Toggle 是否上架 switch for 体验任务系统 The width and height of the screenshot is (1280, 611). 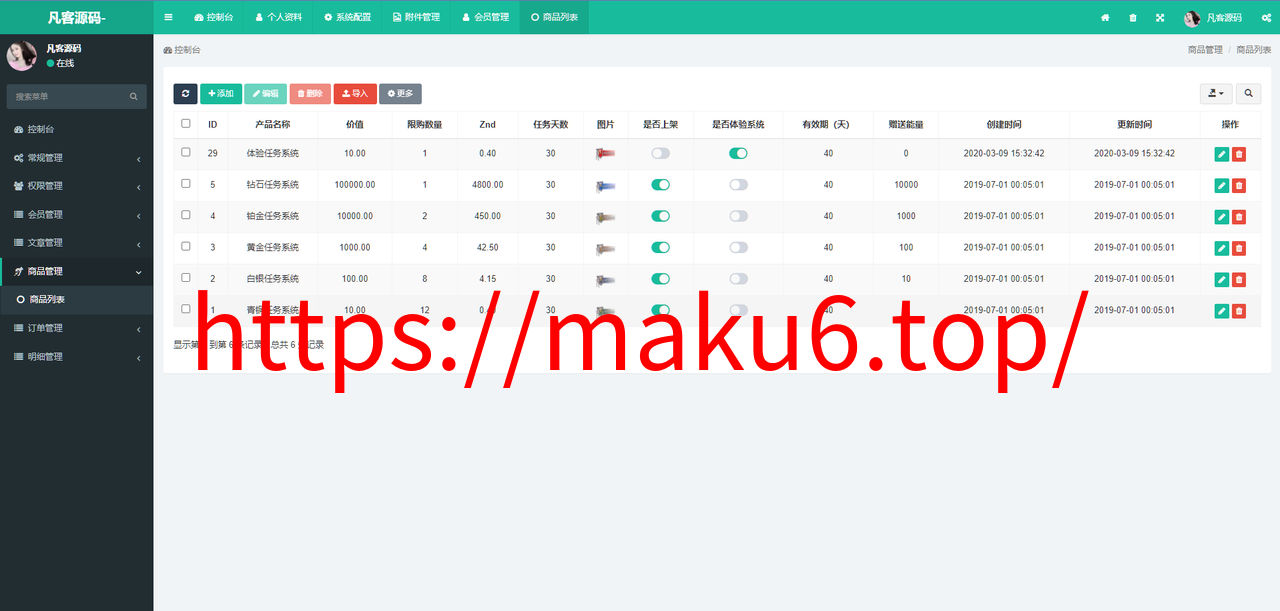pyautogui.click(x=660, y=153)
